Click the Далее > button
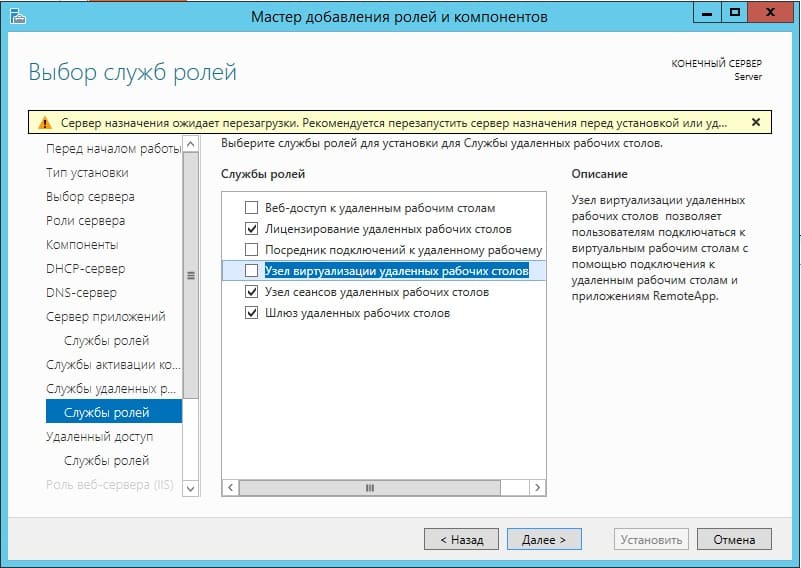Viewport: 801px width, 568px height. click(544, 539)
